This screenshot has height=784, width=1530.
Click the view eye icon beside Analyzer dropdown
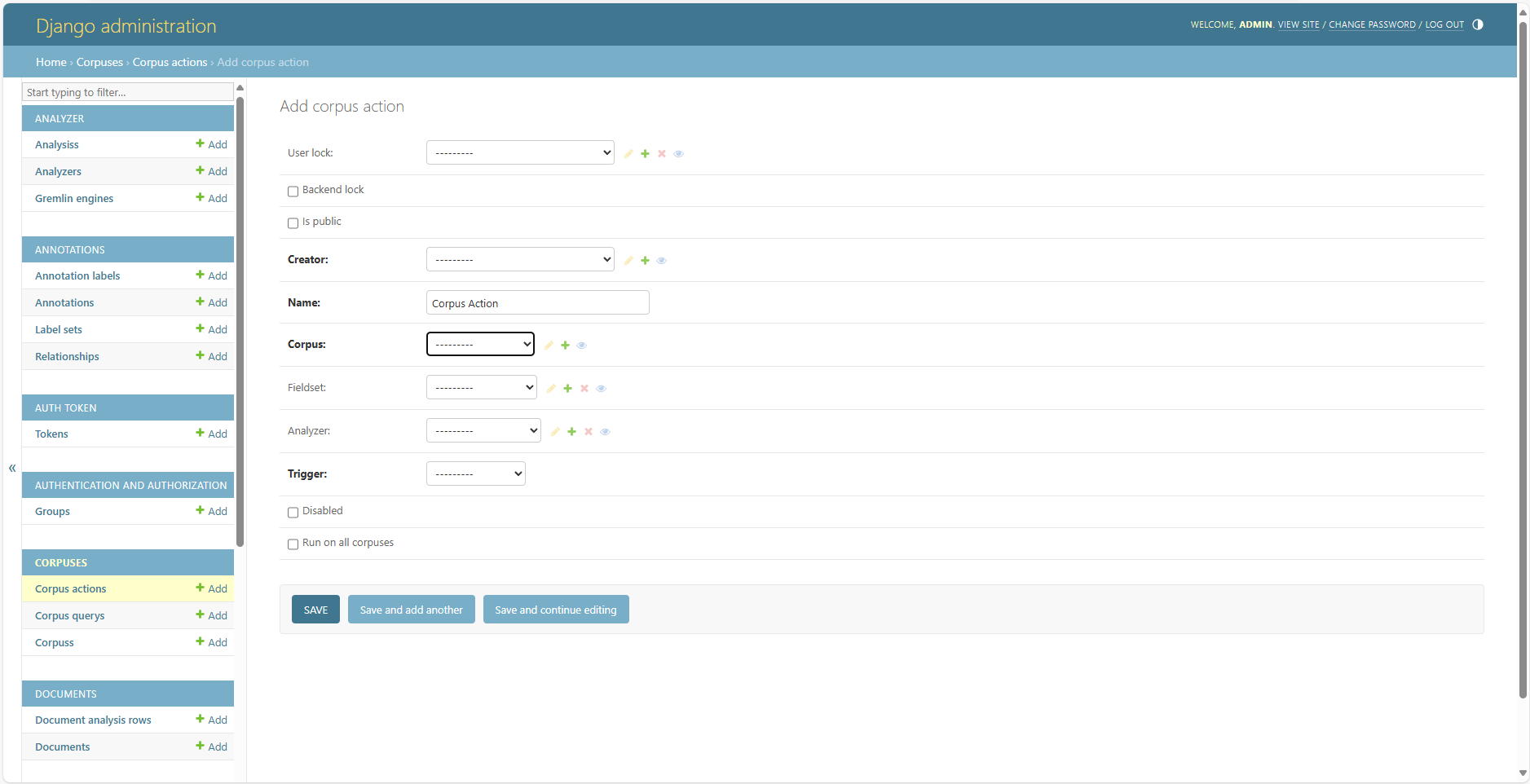[605, 431]
